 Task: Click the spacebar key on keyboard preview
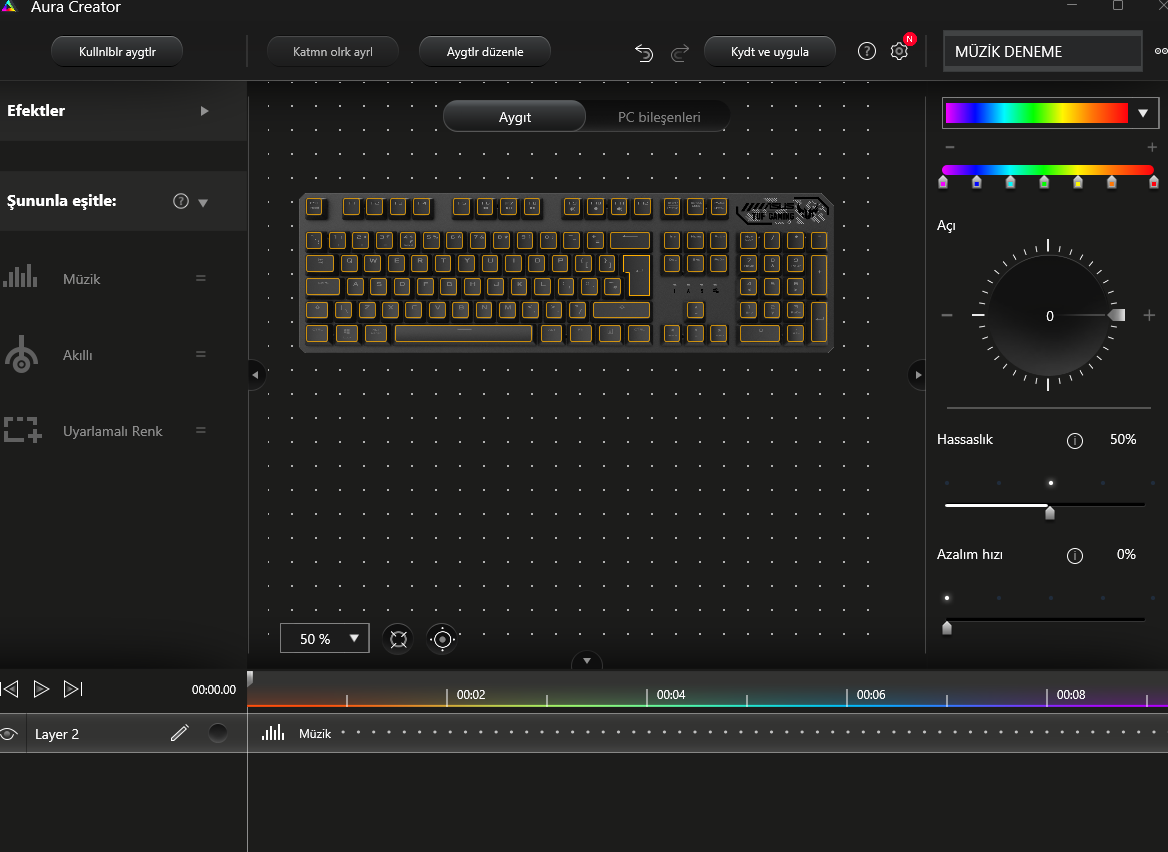coord(463,333)
